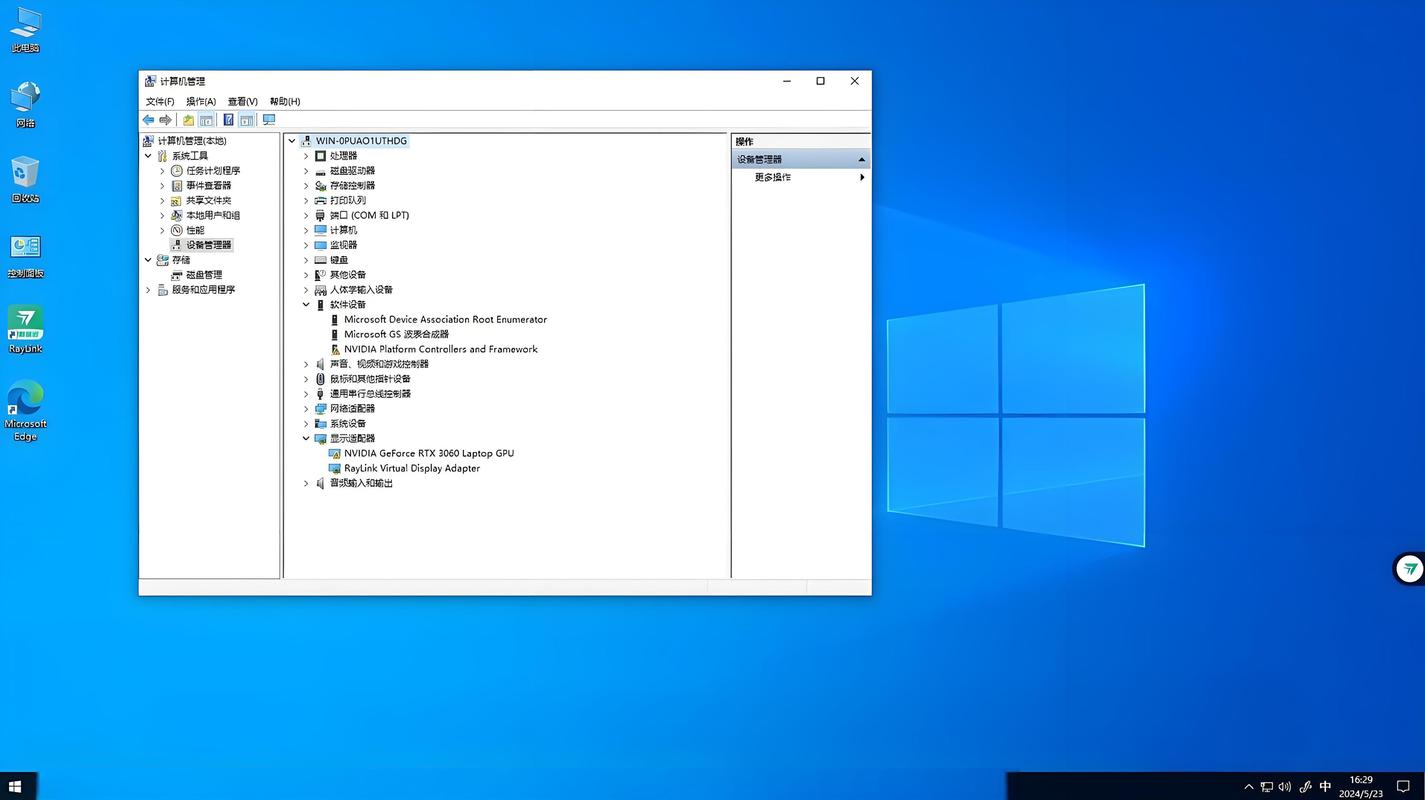
Task: Toggle the action pane toolbar icon
Action: pos(247,119)
